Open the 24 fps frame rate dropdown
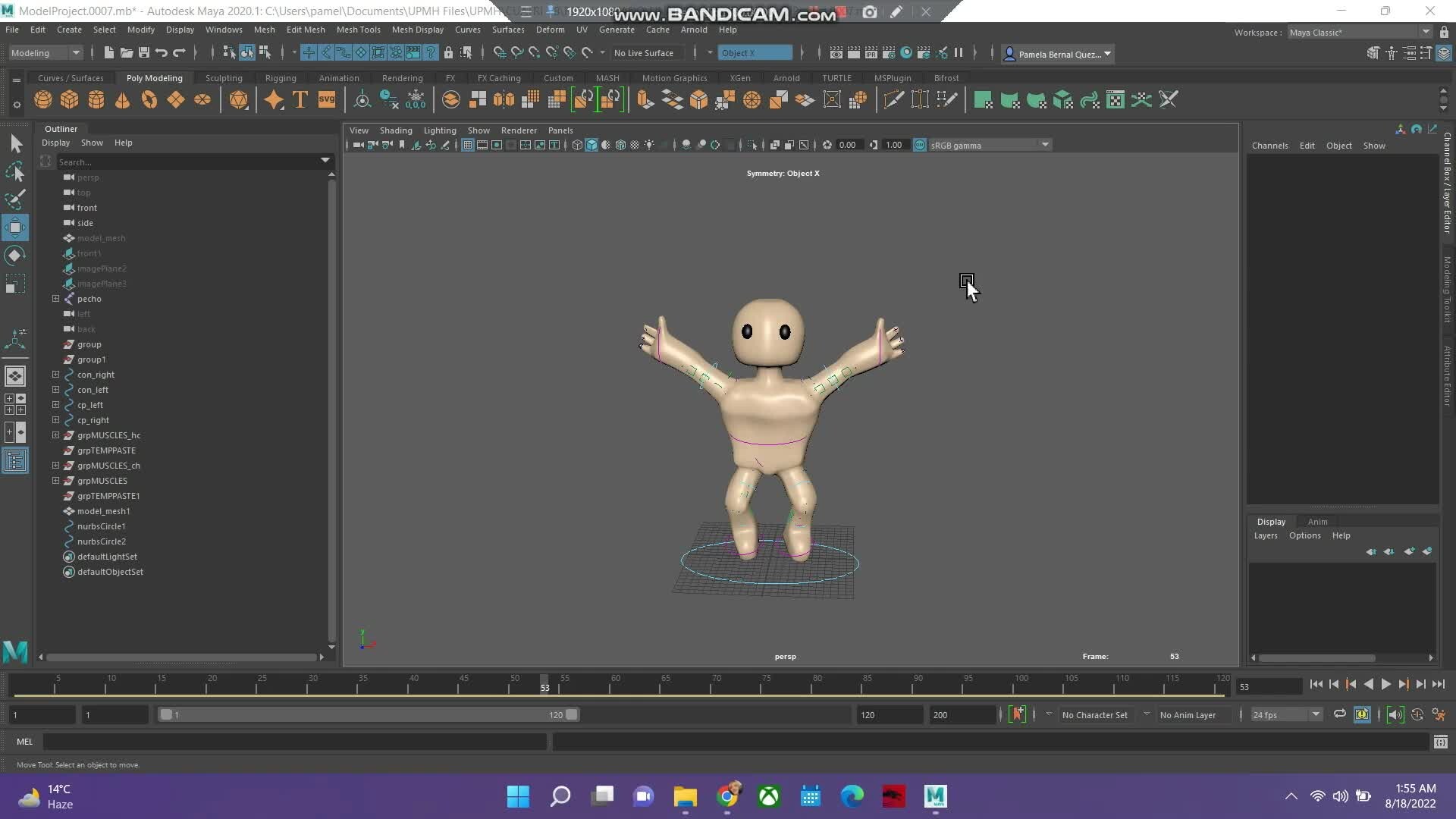 coord(1287,714)
